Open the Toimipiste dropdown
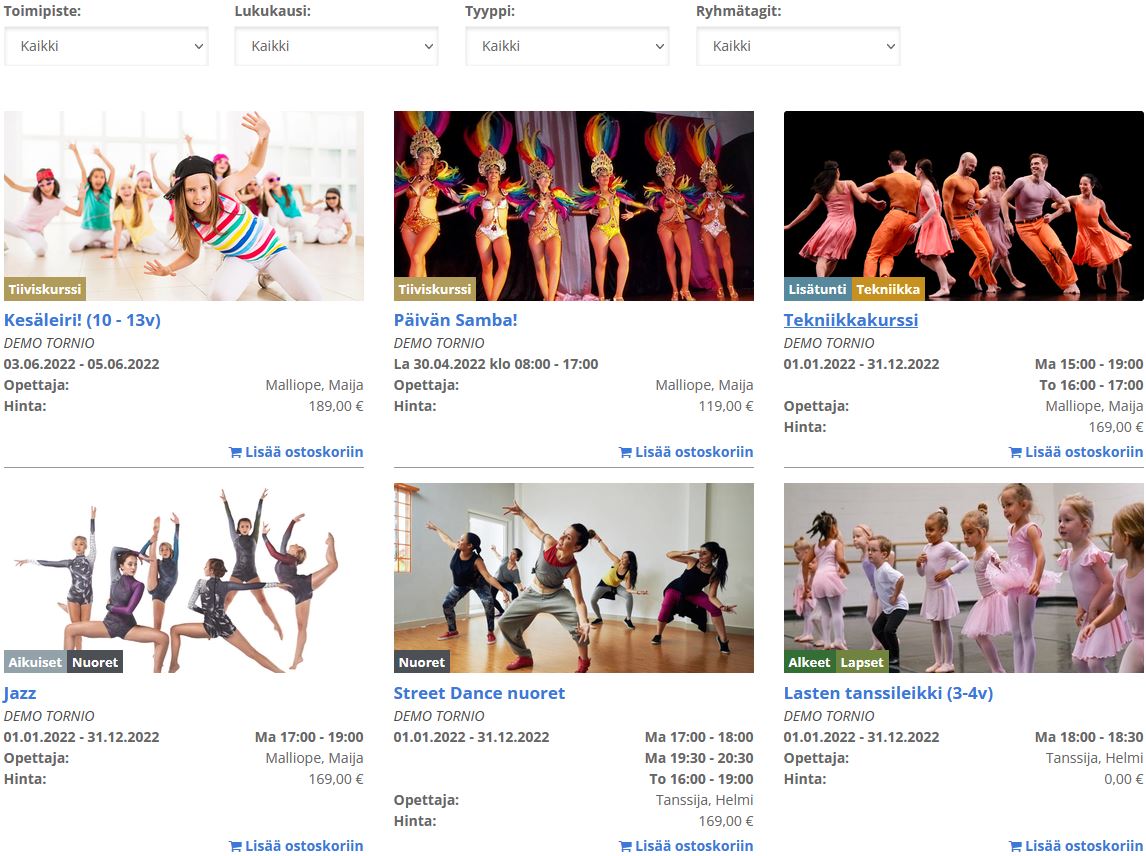 [106, 46]
